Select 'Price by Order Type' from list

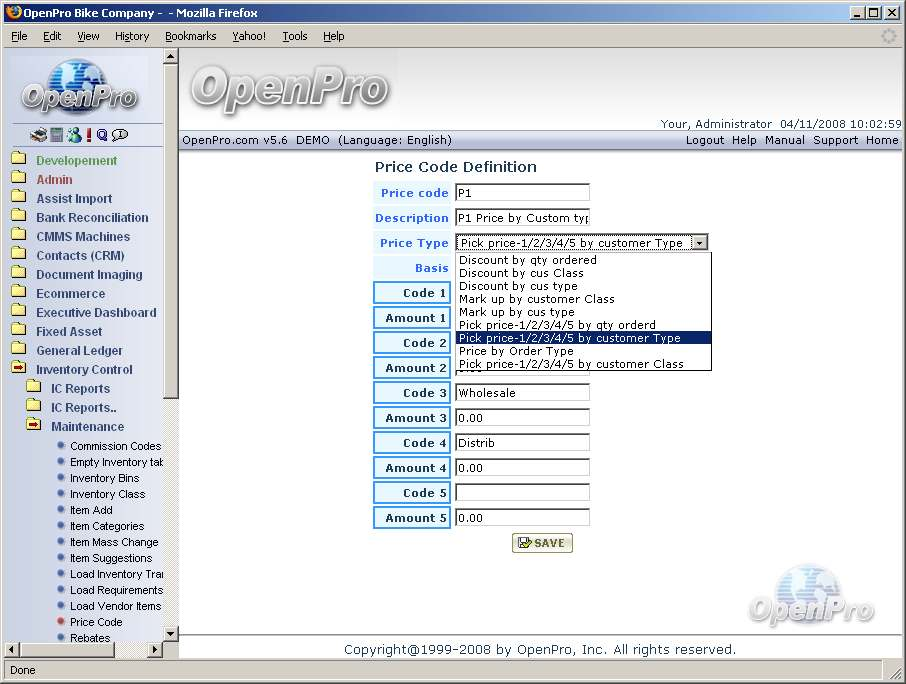point(516,351)
